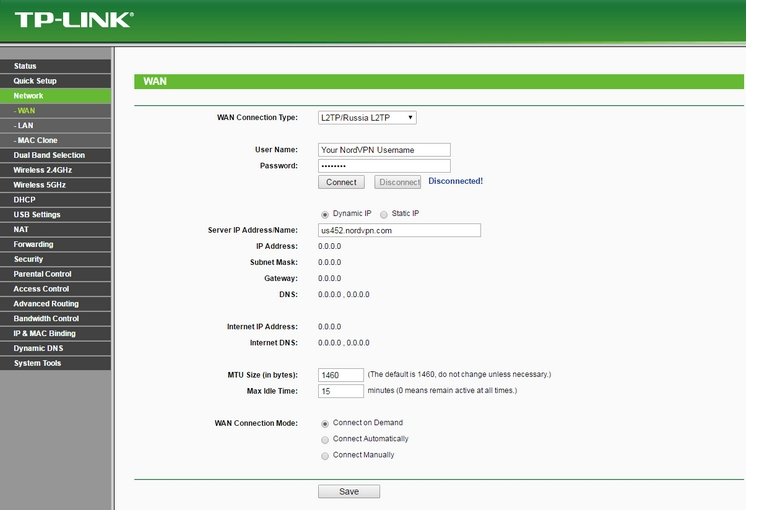Screen dimensions: 779x512
Task: Click the TP-LINK logo
Action: [74, 20]
